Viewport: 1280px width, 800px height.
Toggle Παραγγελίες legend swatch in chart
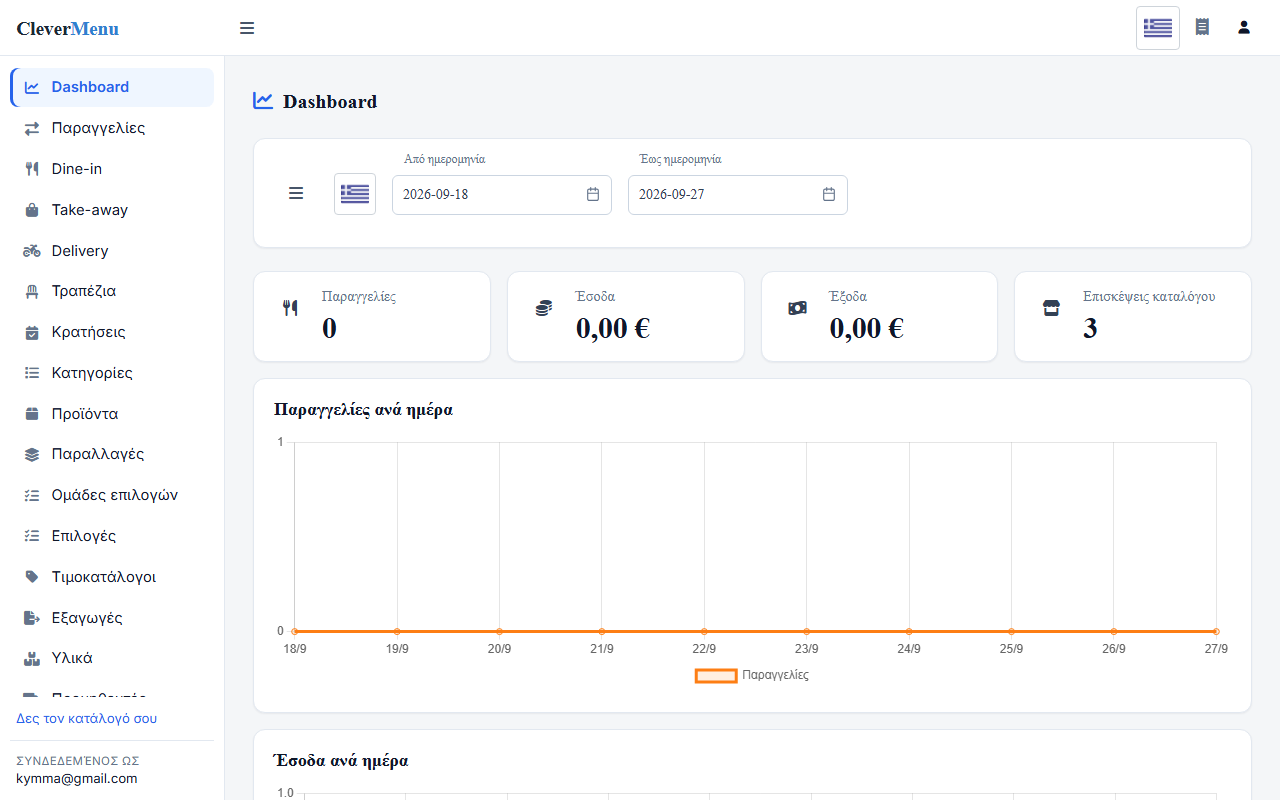pos(716,675)
